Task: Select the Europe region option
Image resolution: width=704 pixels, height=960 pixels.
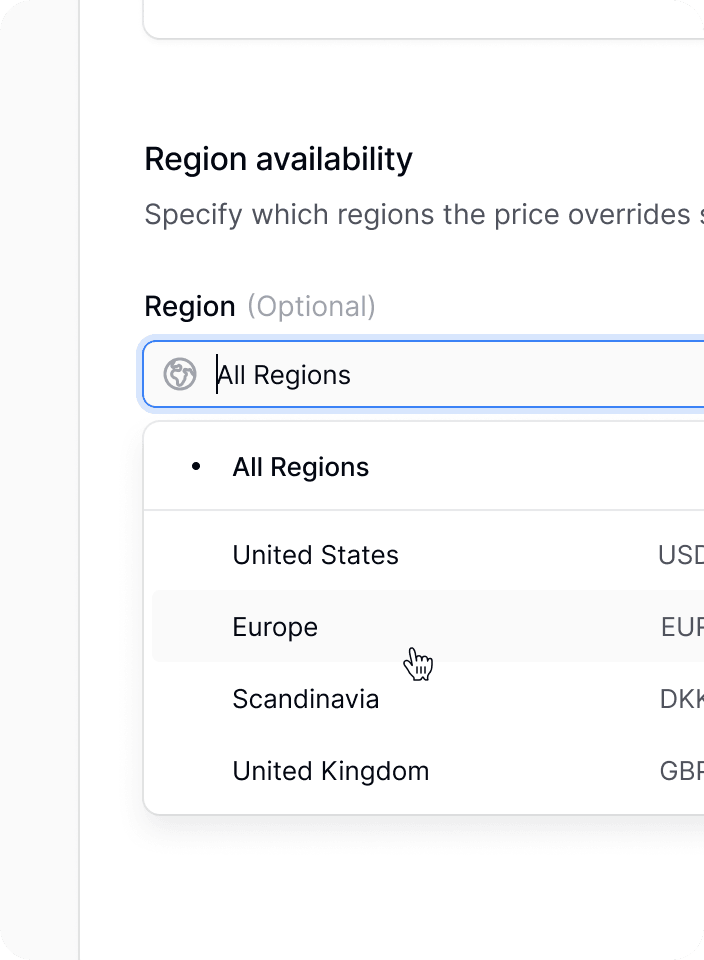Action: tap(275, 627)
